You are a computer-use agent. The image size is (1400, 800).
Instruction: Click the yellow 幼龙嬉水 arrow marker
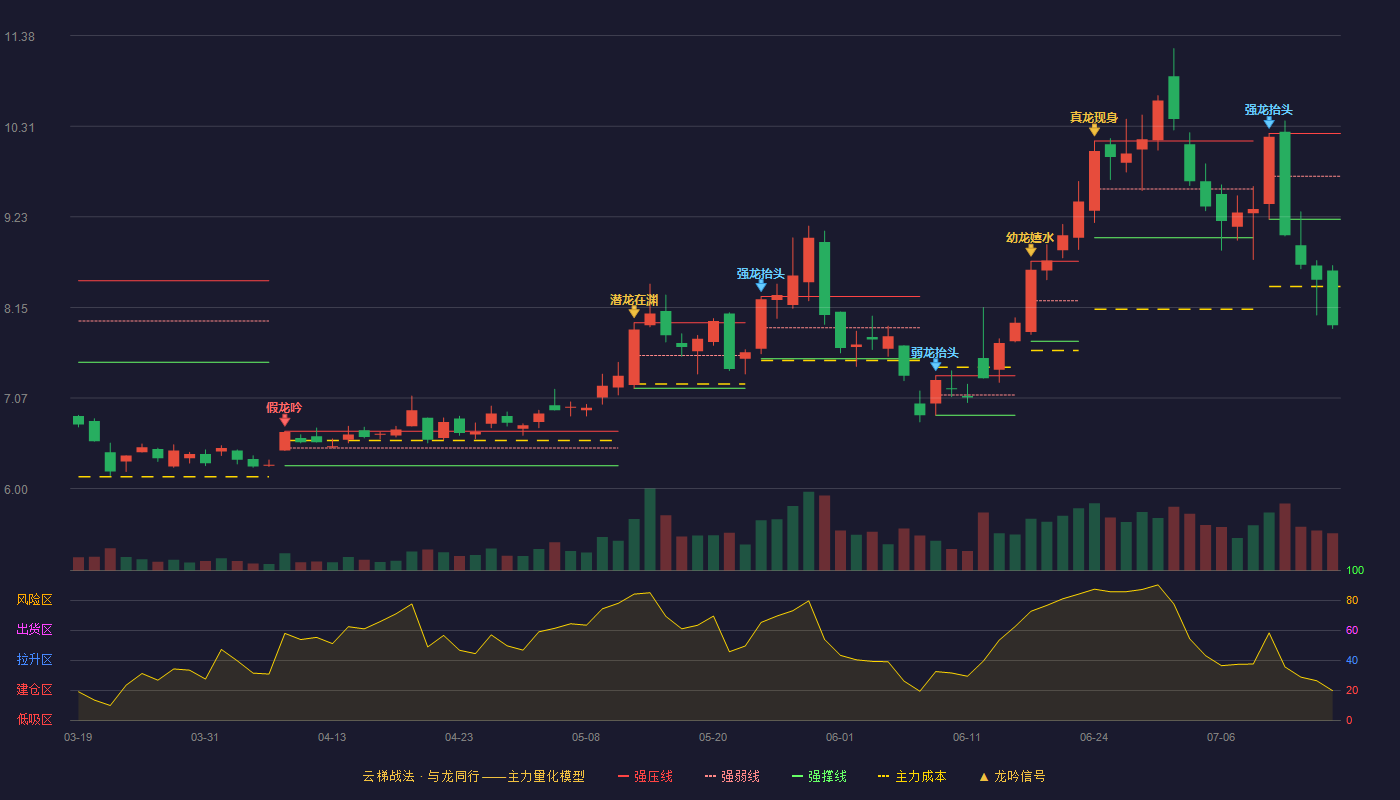click(x=1031, y=250)
